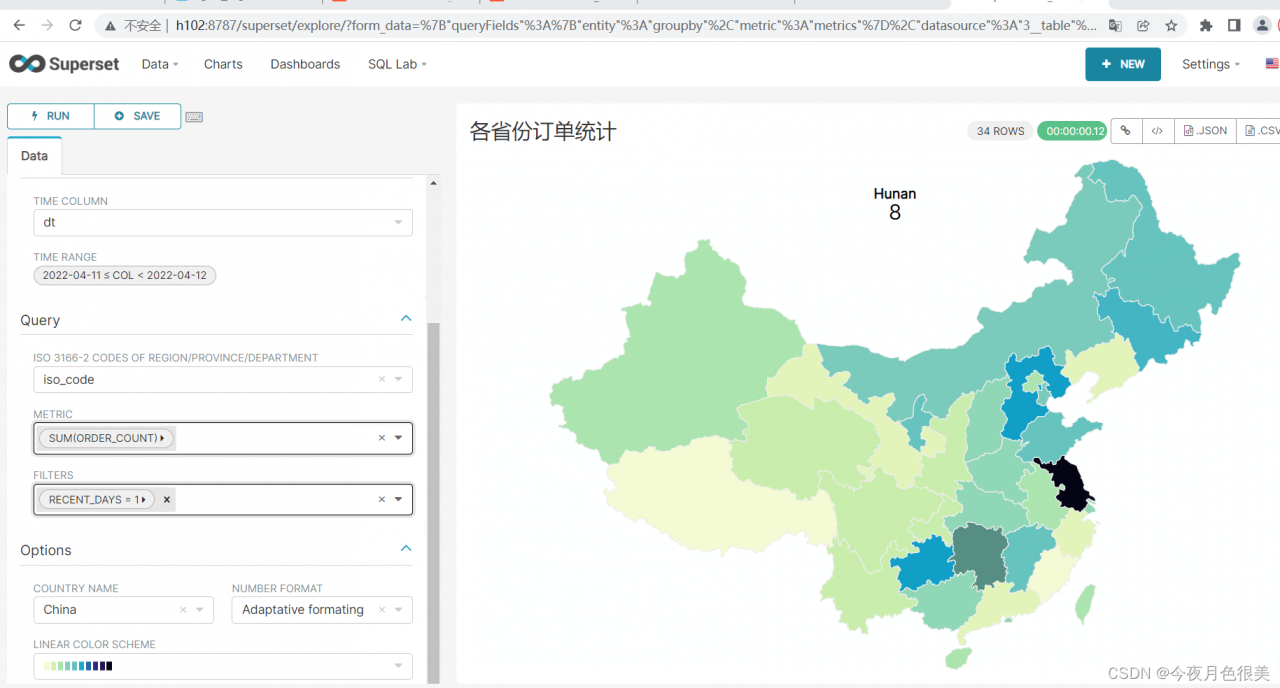The width and height of the screenshot is (1280, 688).
Task: Click the SAVE button
Action: click(x=137, y=116)
